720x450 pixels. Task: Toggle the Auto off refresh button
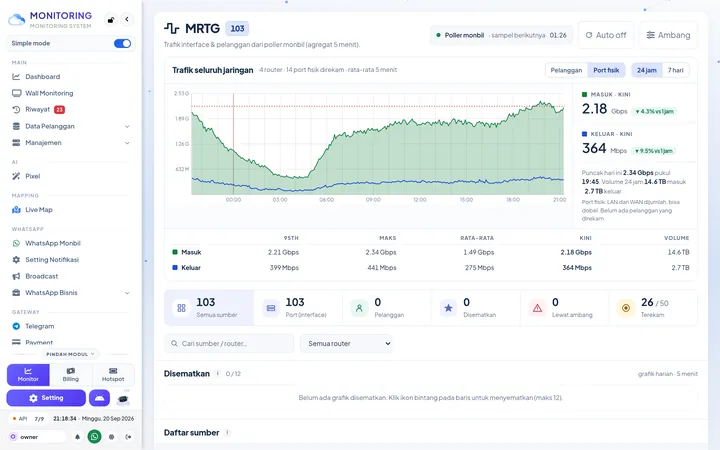[x=606, y=35]
